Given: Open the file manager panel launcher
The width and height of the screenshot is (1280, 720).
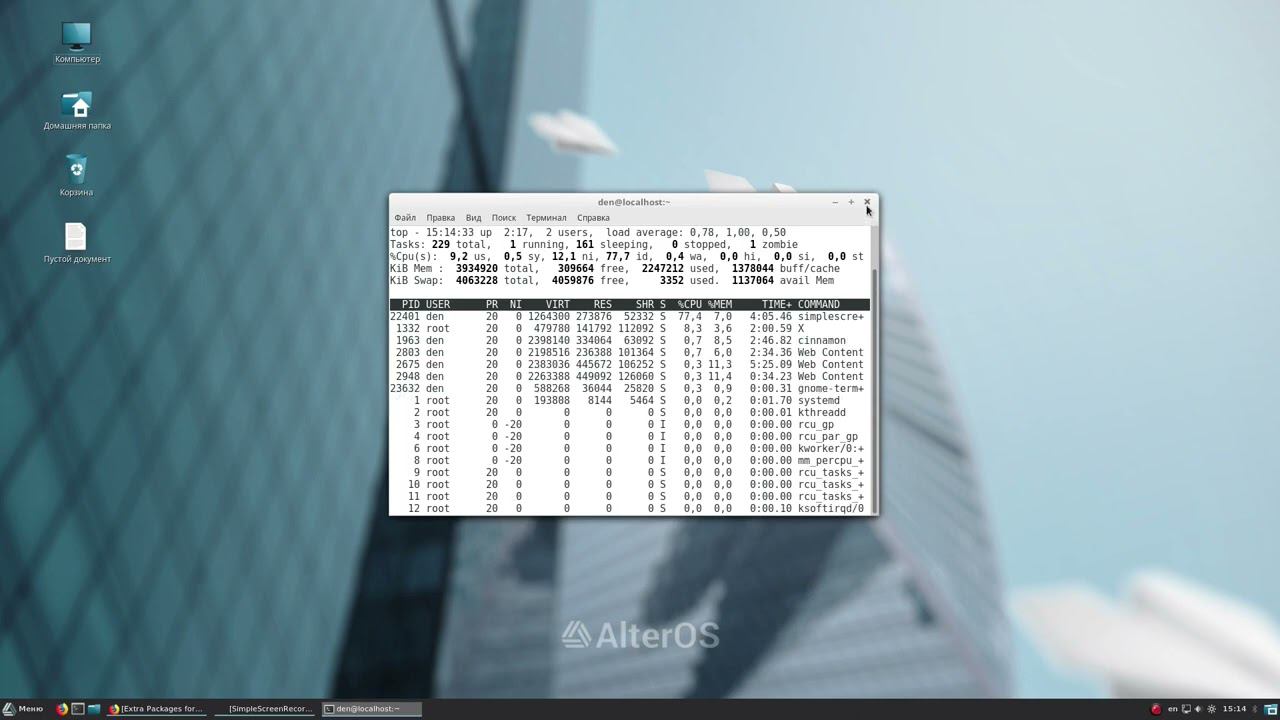Looking at the screenshot, I should click(94, 709).
